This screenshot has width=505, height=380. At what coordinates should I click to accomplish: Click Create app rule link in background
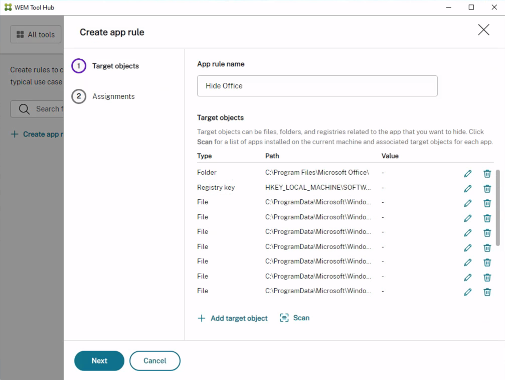click(x=37, y=134)
